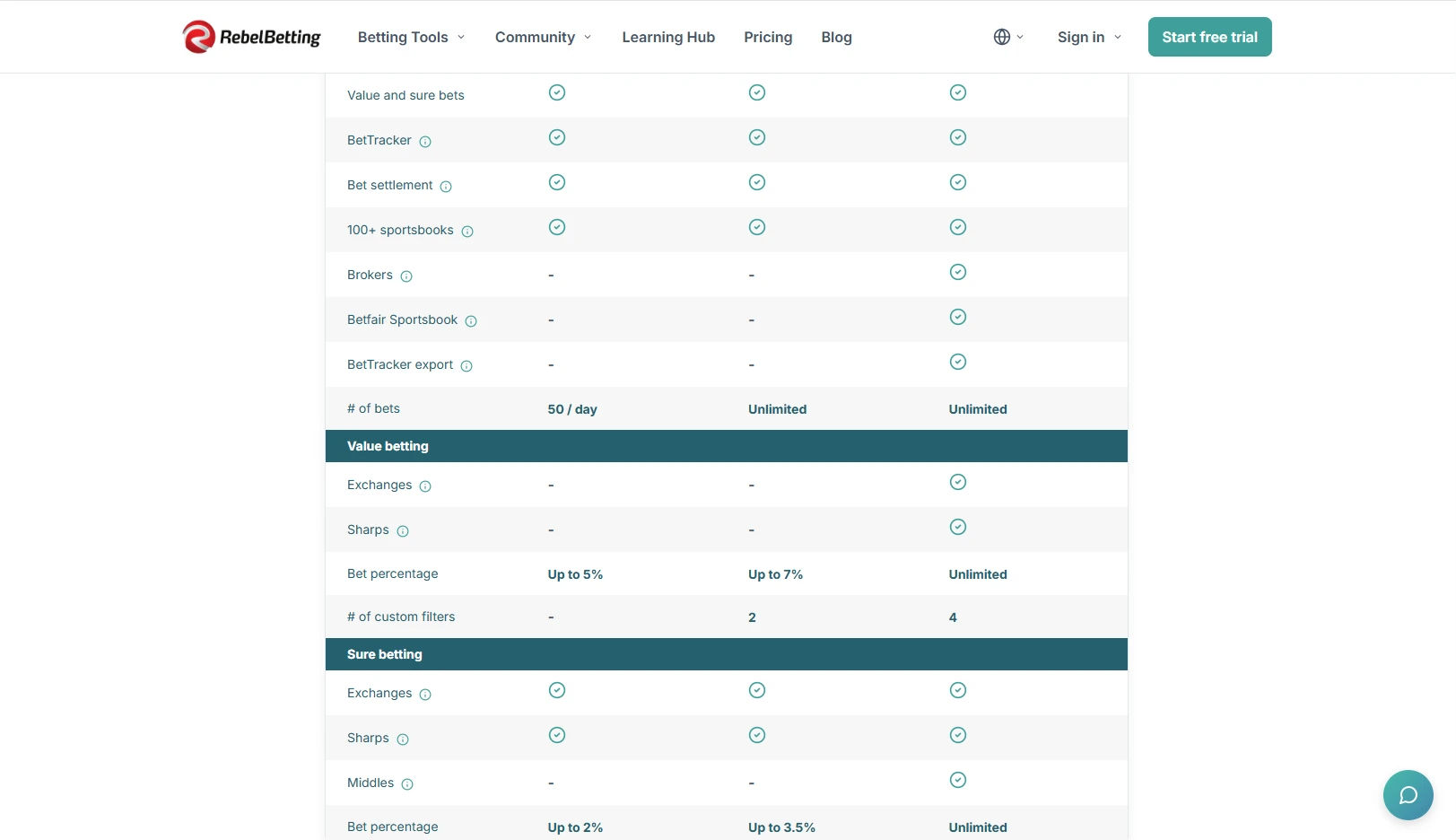Click the '50 / day' bets value
The width and height of the screenshot is (1456, 840).
[x=572, y=409]
